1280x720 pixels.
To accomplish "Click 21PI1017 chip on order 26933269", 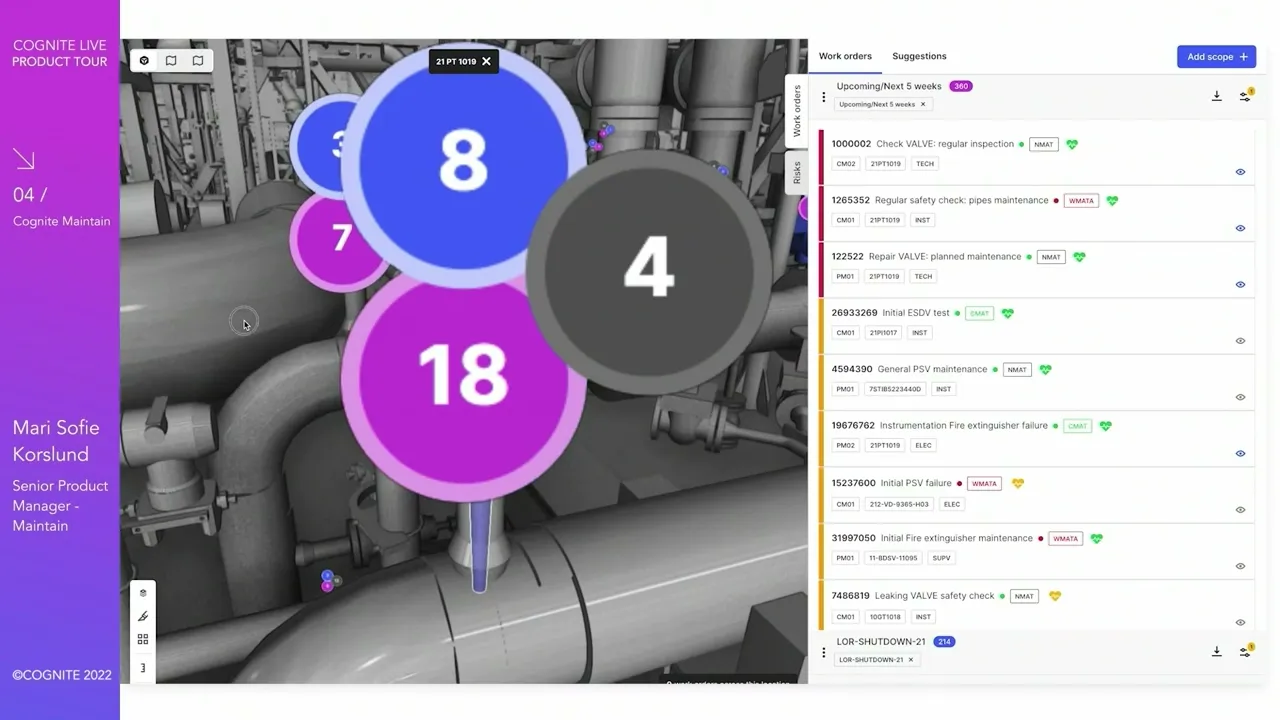I will click(x=883, y=333).
